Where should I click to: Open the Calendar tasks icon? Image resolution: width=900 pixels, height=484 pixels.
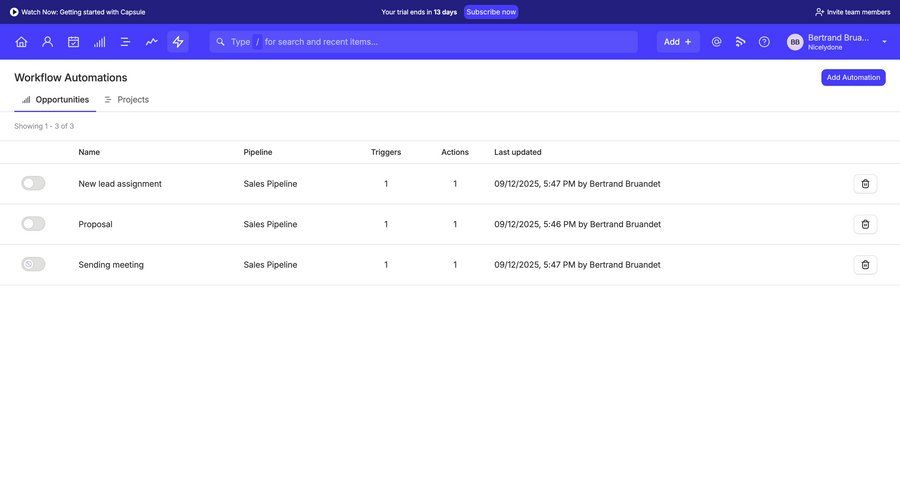73,42
